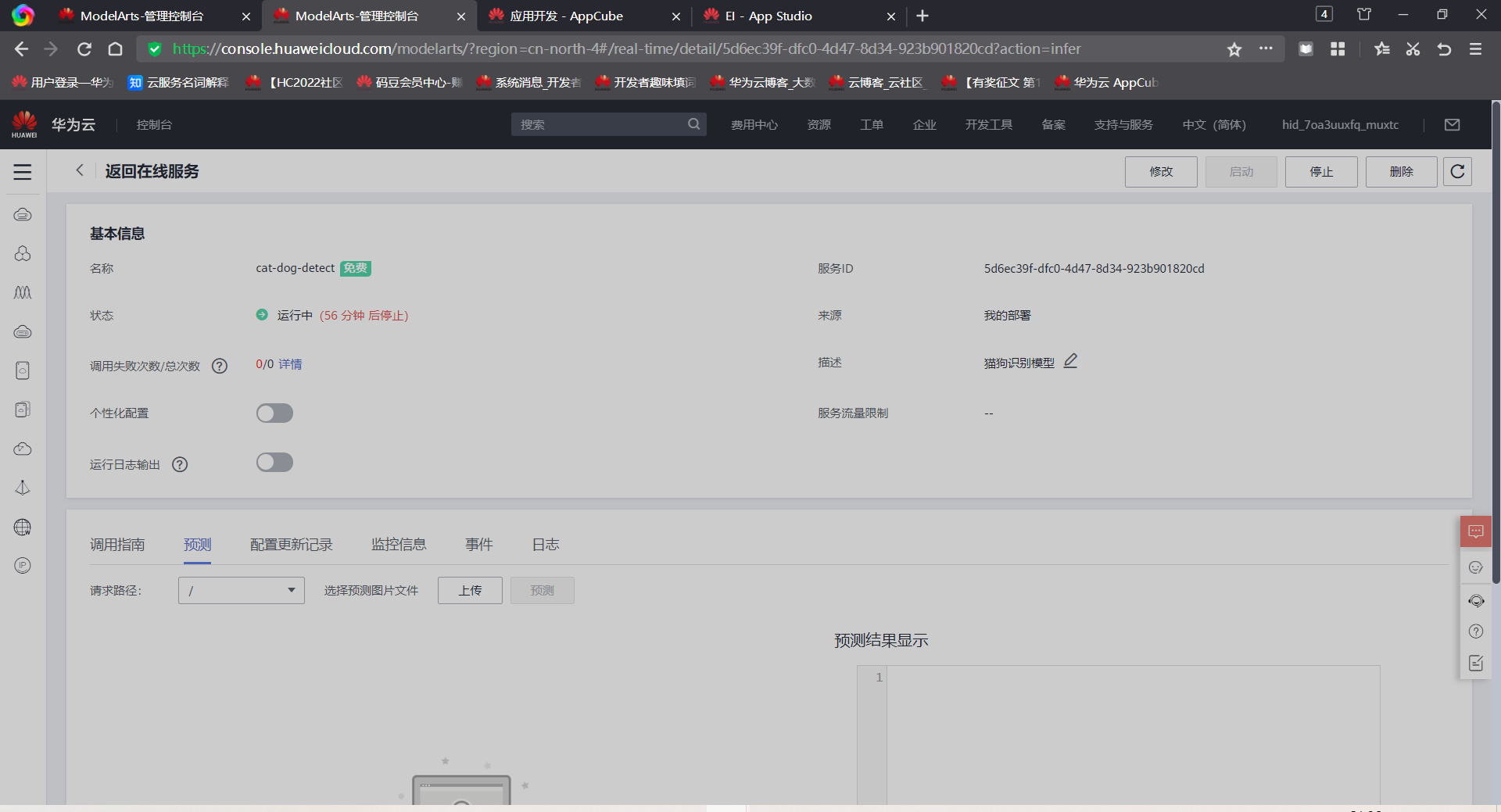Click the 上传 button
This screenshot has height=812, width=1501.
470,591
